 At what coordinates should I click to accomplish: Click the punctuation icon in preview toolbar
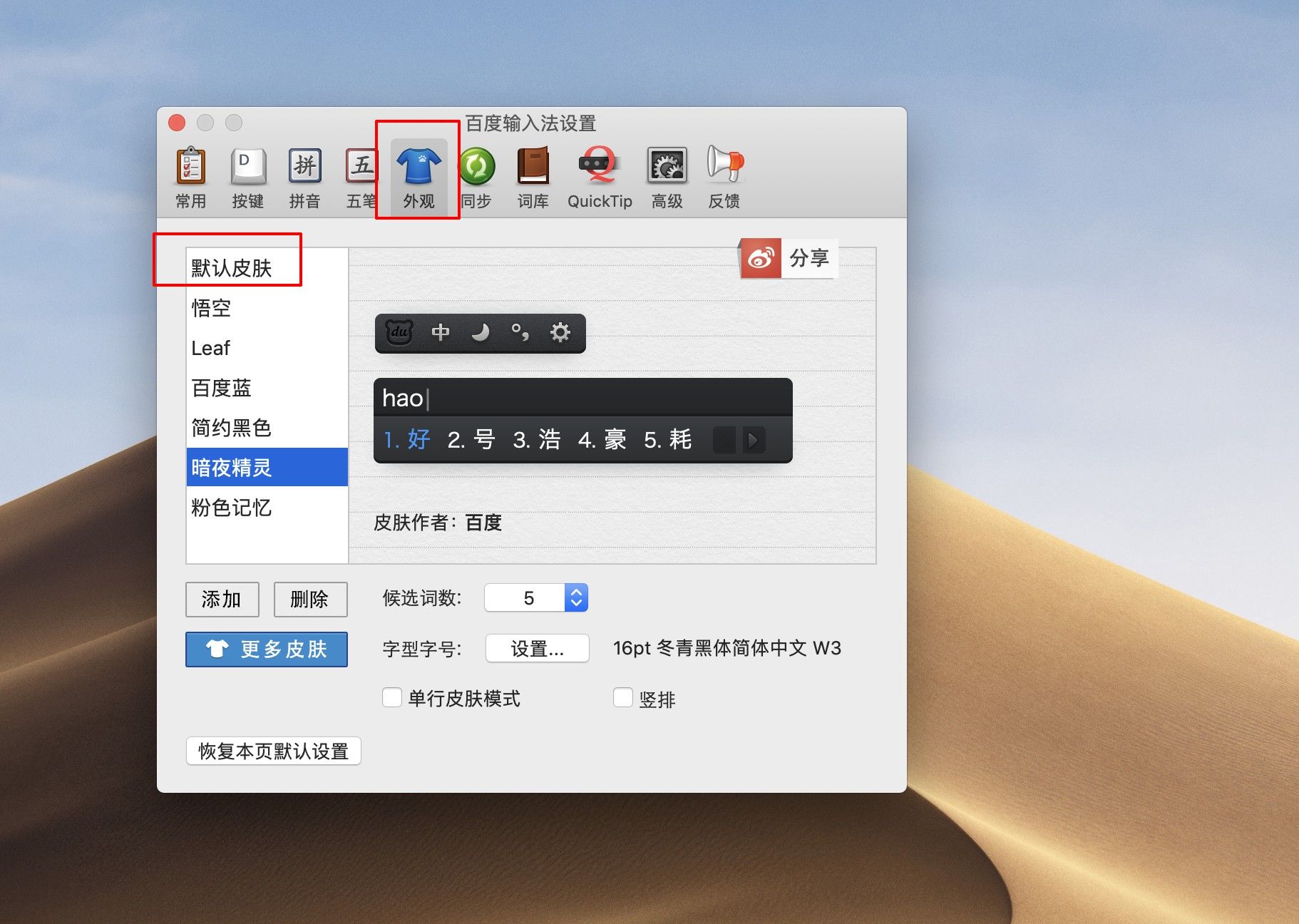[x=520, y=332]
